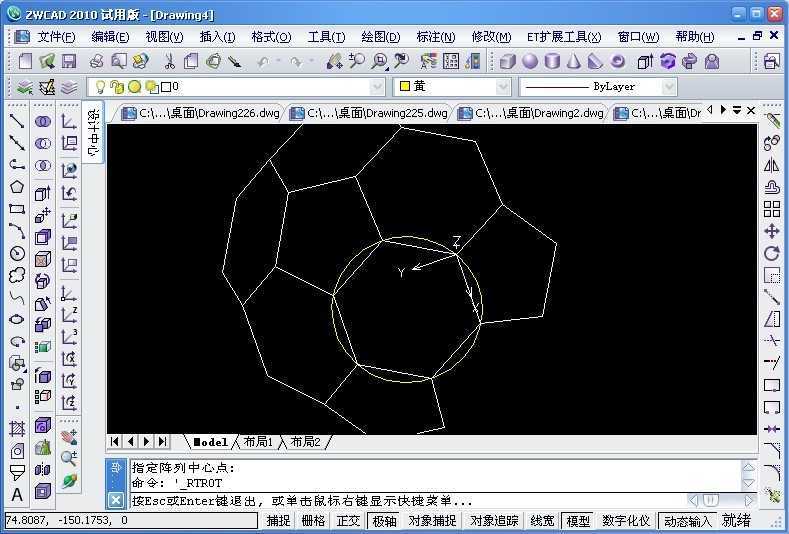Open the 文件(F) menu
The height and width of the screenshot is (534, 789).
[56, 37]
